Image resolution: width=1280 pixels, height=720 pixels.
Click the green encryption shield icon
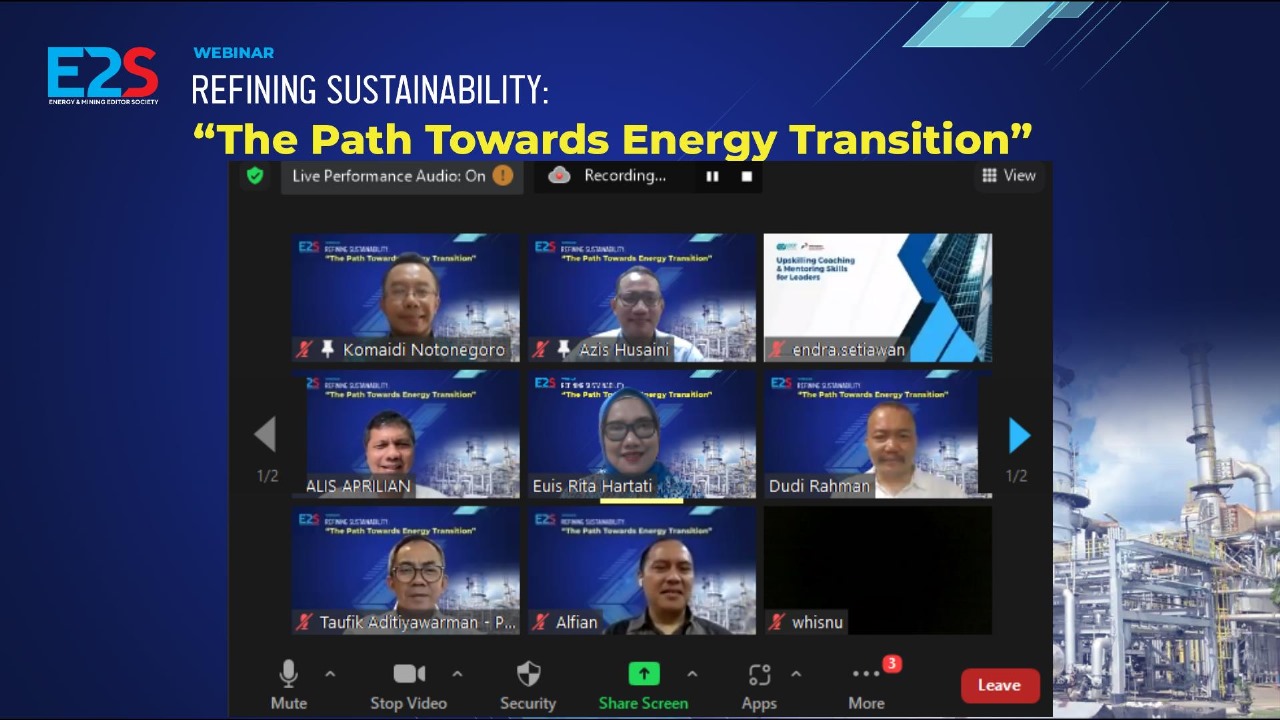(255, 176)
